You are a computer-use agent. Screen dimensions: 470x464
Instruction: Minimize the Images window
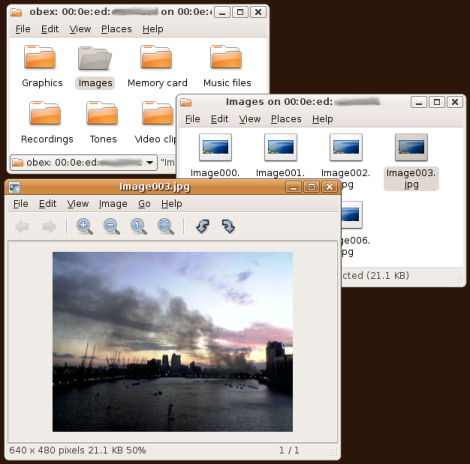pyautogui.click(x=419, y=102)
